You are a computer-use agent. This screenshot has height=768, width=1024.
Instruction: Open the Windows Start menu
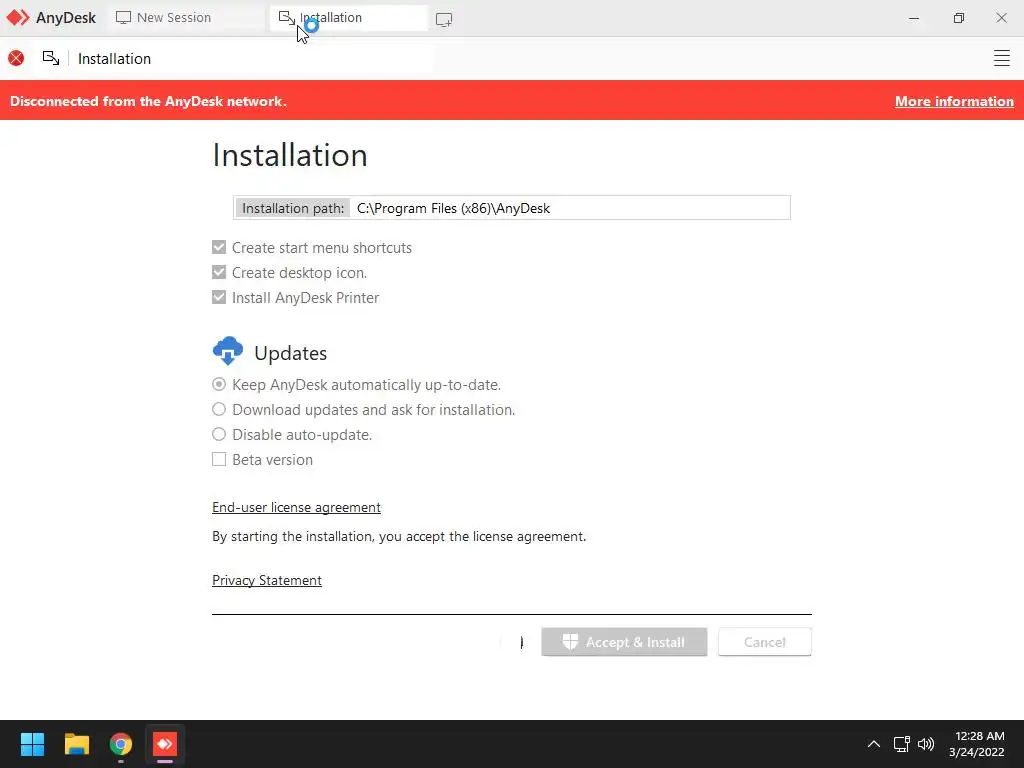[x=32, y=744]
